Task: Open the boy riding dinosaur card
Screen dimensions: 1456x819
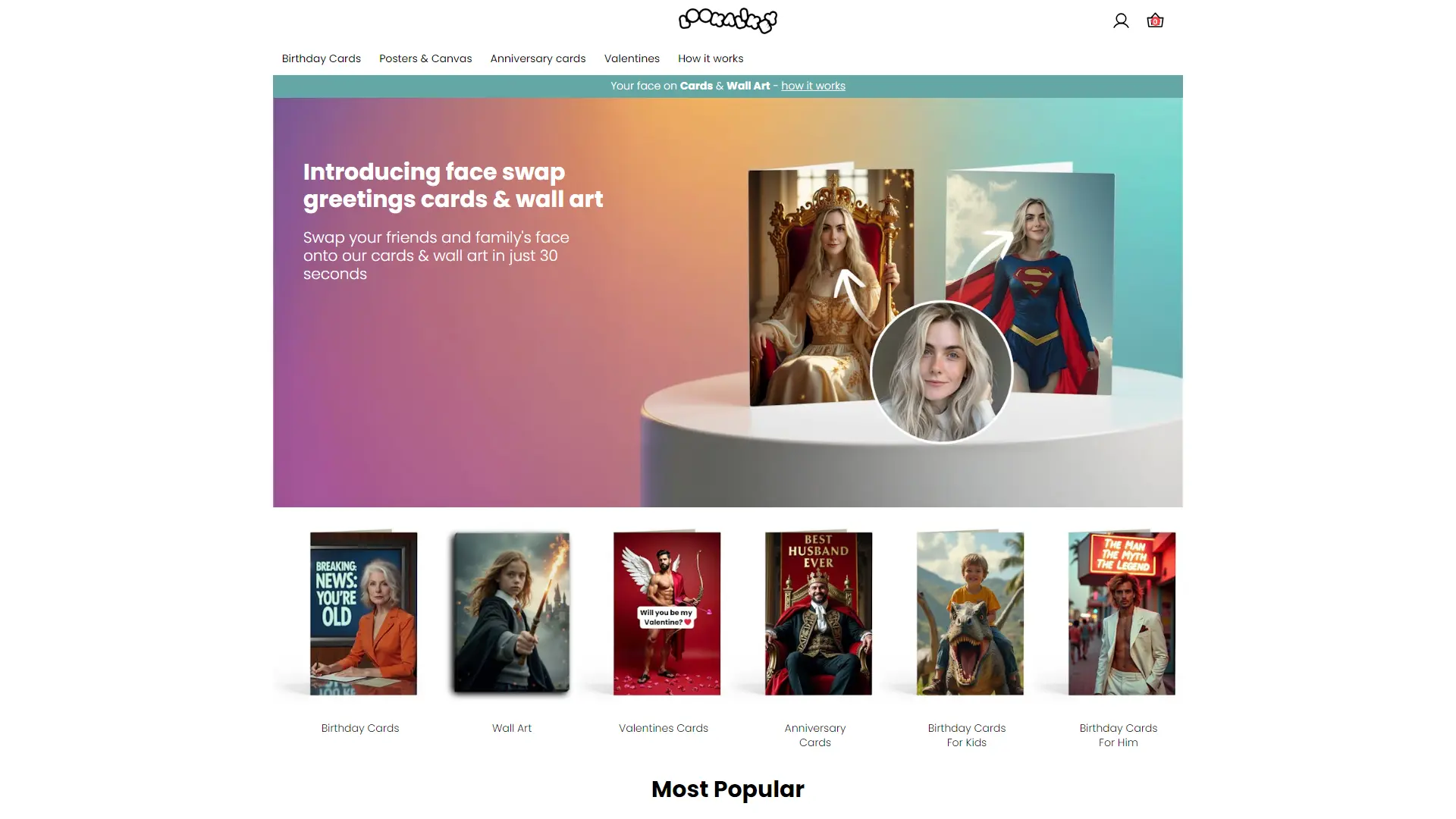Action: (x=970, y=613)
